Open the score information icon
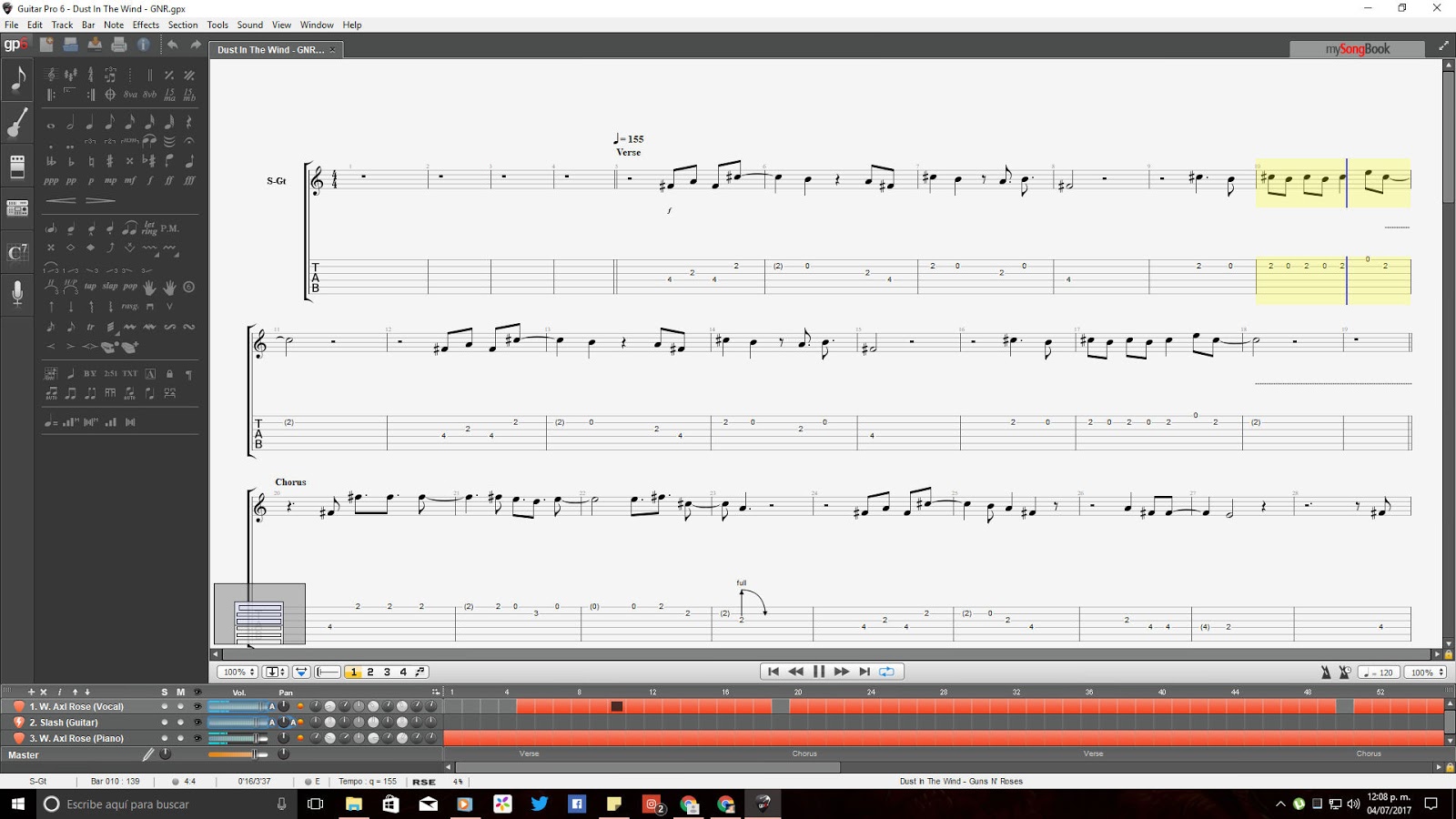Image resolution: width=1456 pixels, height=819 pixels. point(144,45)
